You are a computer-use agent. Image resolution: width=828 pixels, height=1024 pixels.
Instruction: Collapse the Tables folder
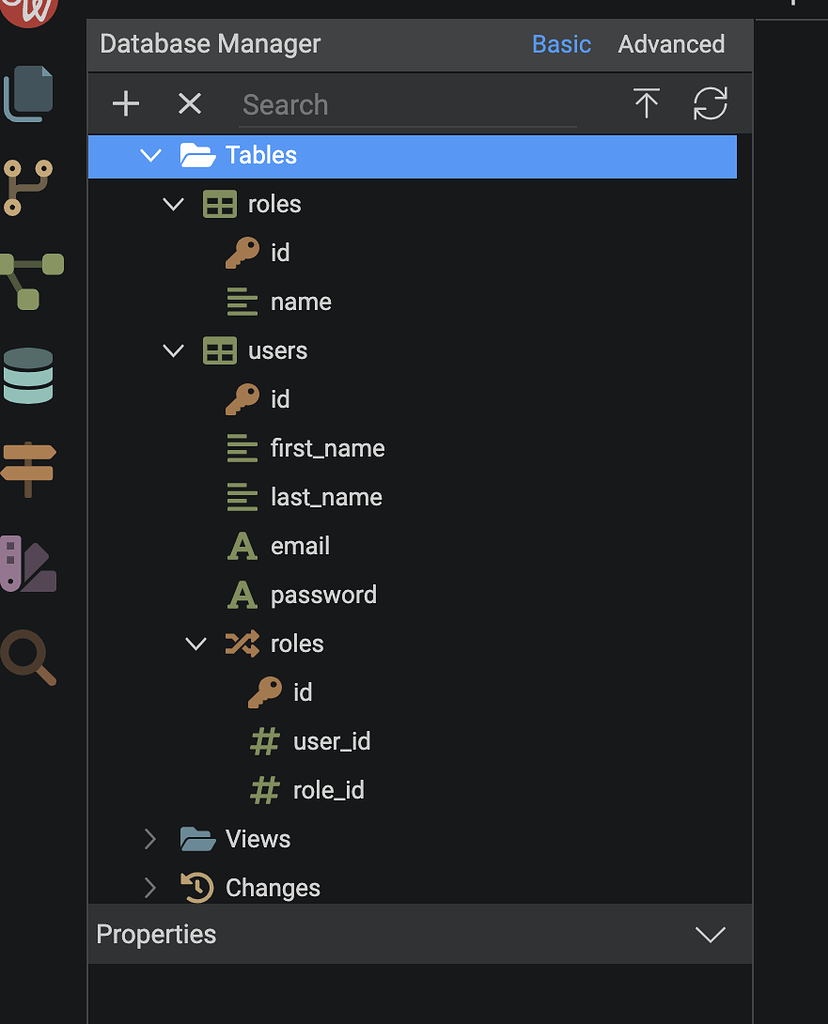point(150,155)
